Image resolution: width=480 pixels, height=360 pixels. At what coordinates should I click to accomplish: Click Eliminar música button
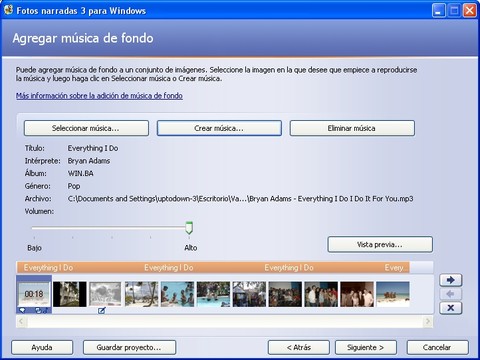pos(352,128)
